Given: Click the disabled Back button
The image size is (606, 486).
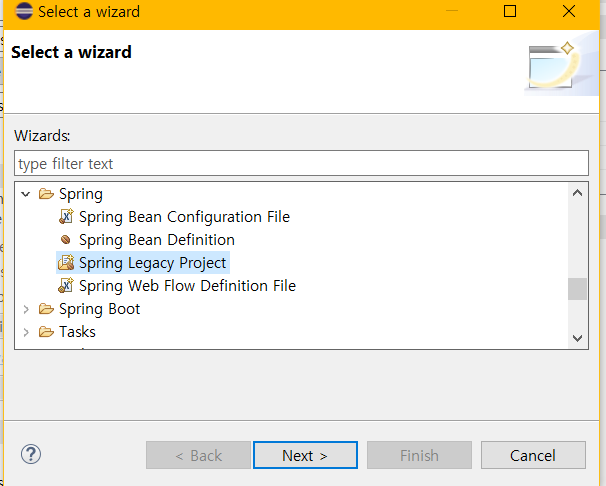Looking at the screenshot, I should pyautogui.click(x=198, y=455).
